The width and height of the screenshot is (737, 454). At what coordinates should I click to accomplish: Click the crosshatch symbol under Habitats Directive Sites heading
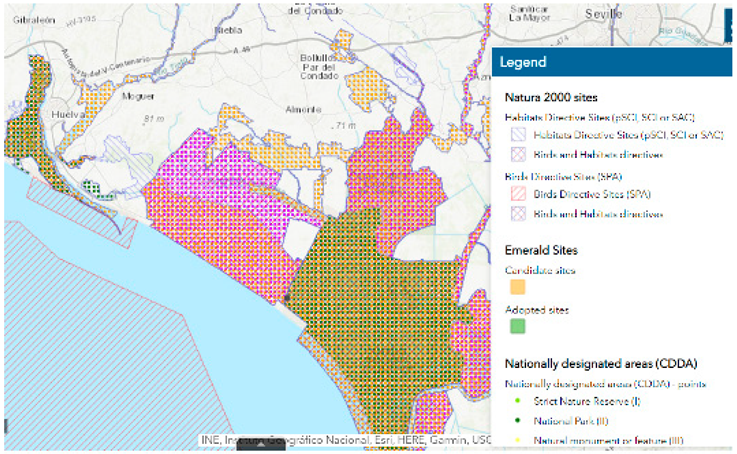point(518,155)
